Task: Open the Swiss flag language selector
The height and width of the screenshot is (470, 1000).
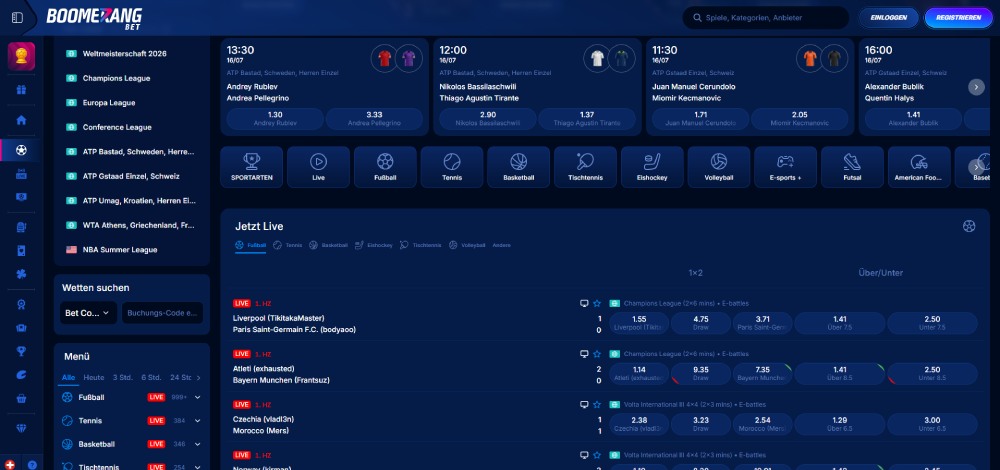Action: click(x=10, y=465)
